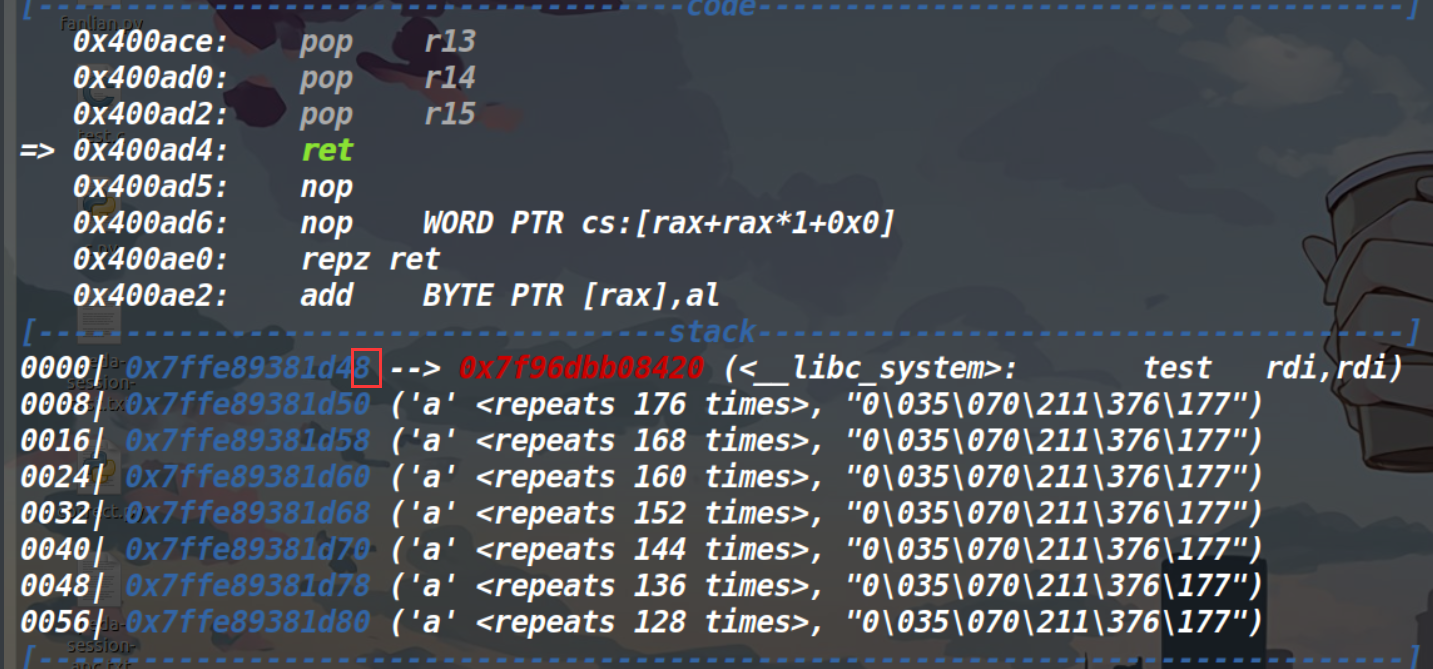Click the => current instruction marker
The width and height of the screenshot is (1433, 669).
(x=37, y=151)
